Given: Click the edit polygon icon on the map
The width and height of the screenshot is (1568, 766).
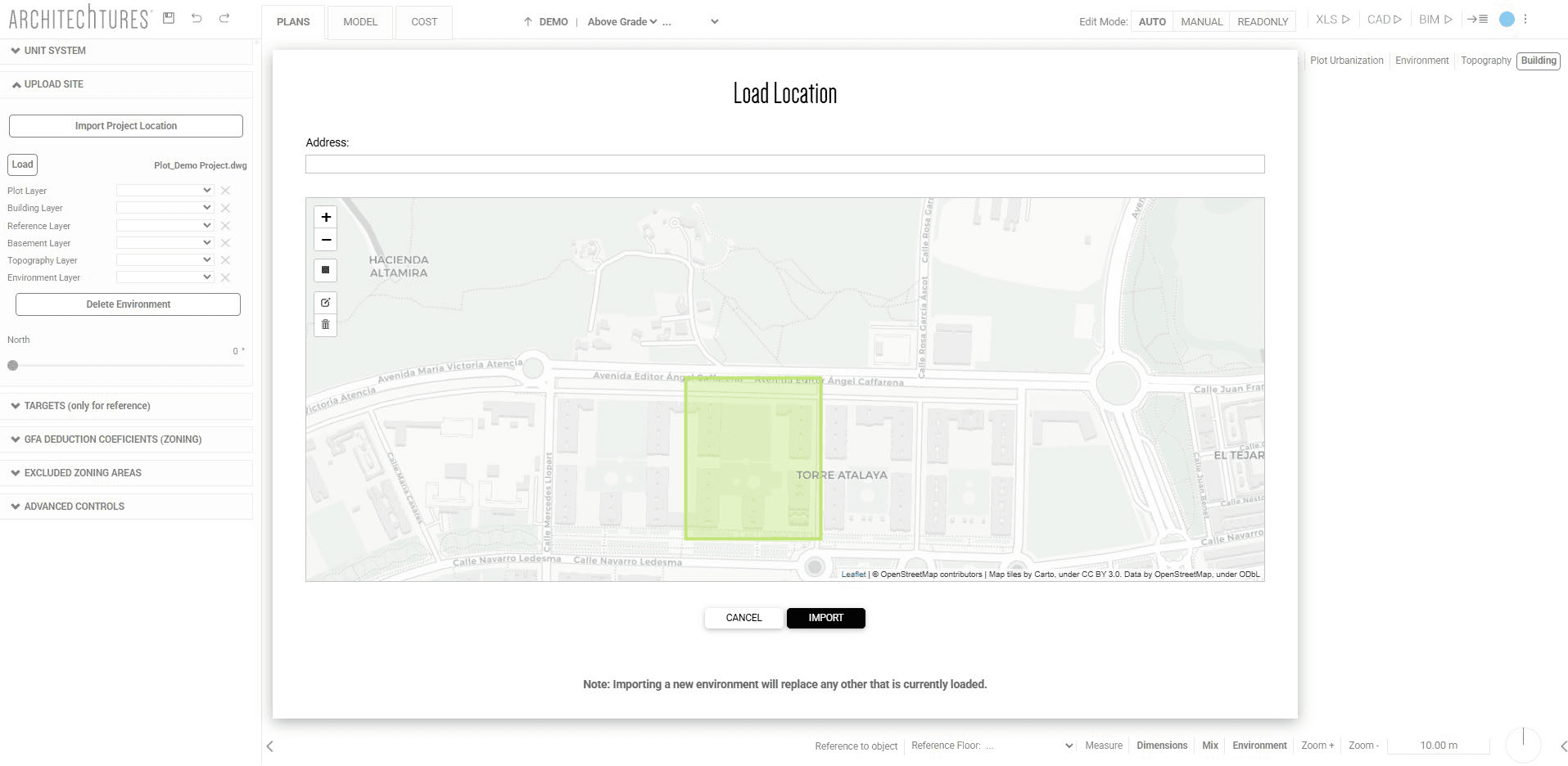Looking at the screenshot, I should (x=325, y=302).
